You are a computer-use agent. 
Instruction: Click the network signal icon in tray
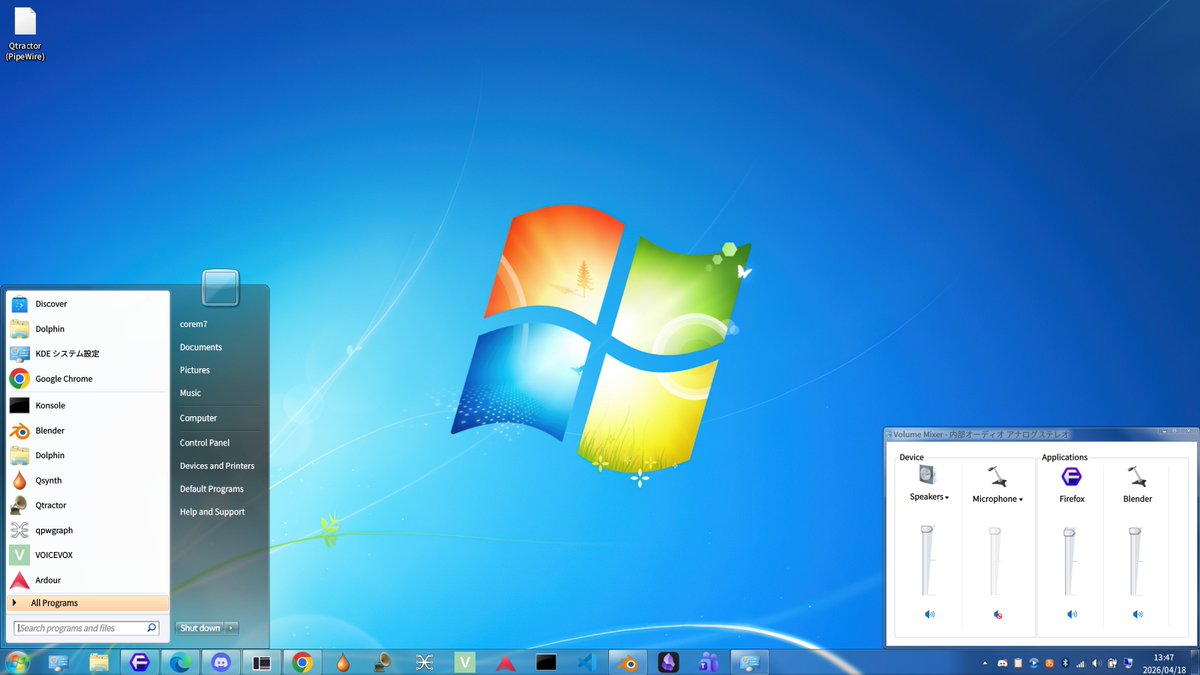coord(1080,663)
